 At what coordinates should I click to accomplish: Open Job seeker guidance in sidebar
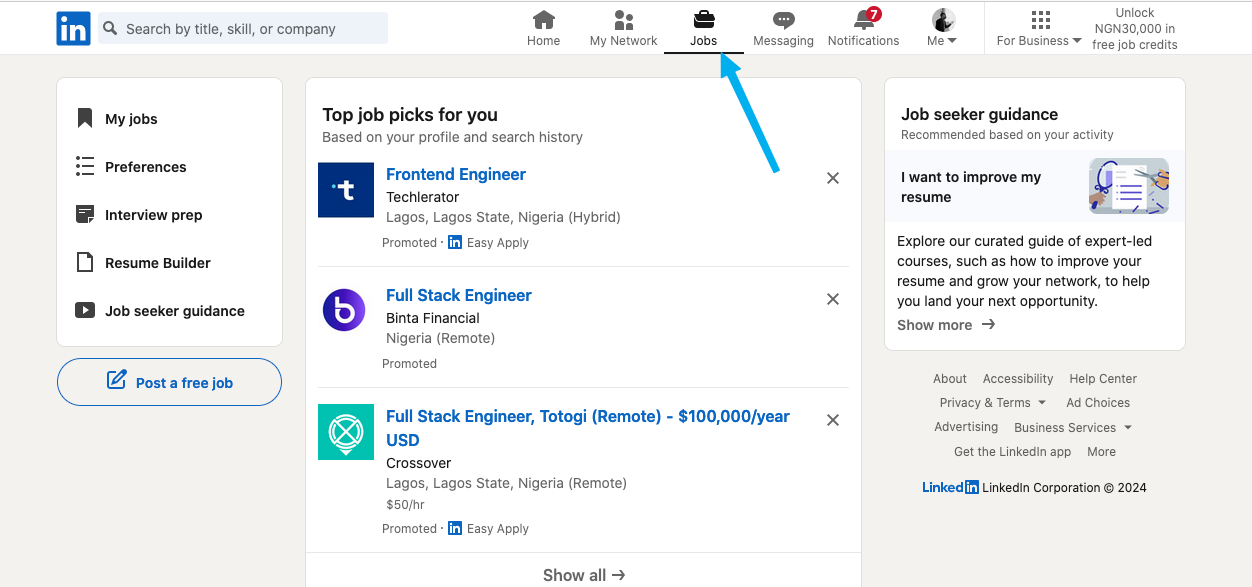click(175, 311)
